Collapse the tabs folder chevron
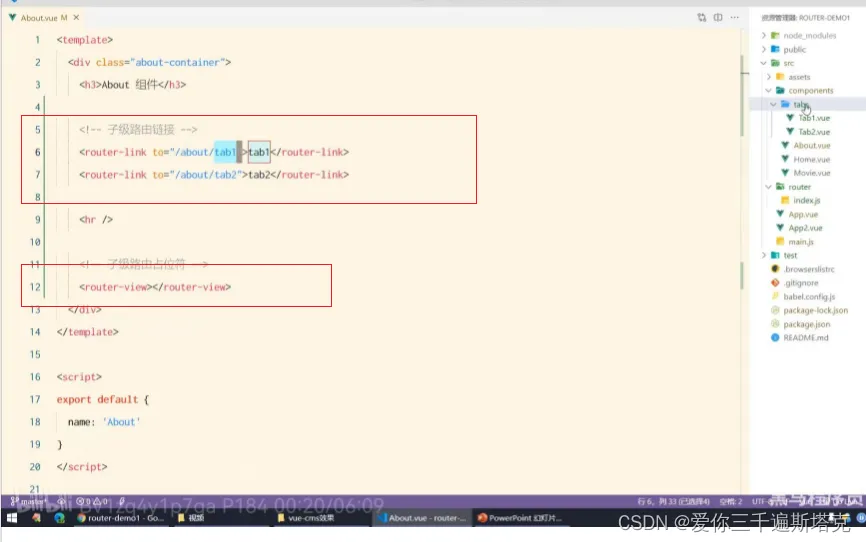 click(773, 104)
